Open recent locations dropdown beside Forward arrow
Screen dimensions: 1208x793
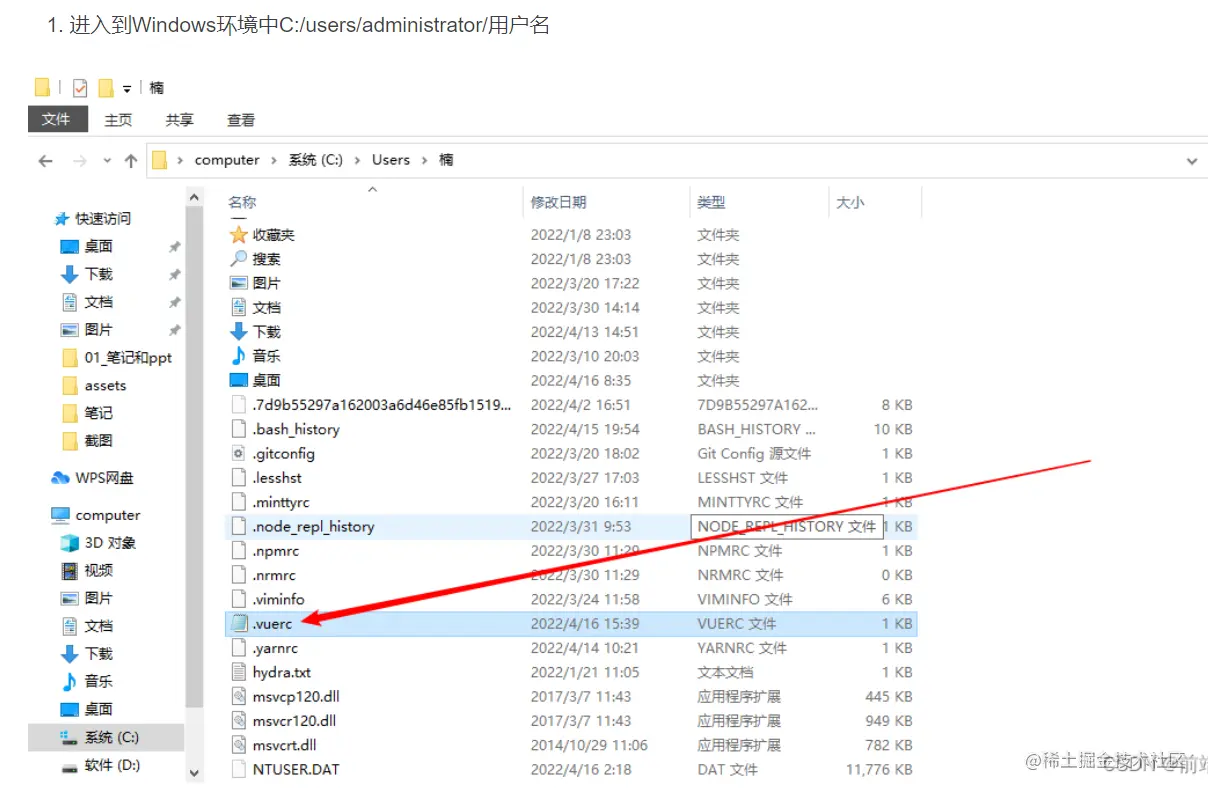click(106, 161)
